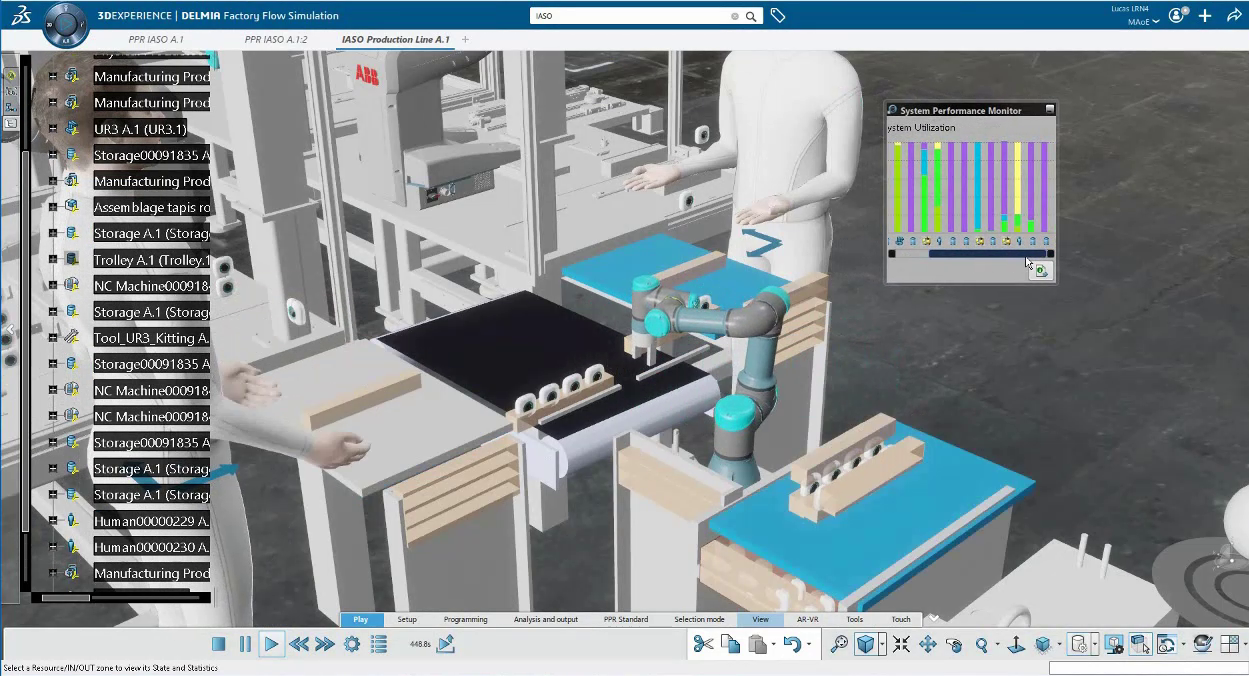Click the scissors cut icon
1249x676 pixels.
[704, 645]
